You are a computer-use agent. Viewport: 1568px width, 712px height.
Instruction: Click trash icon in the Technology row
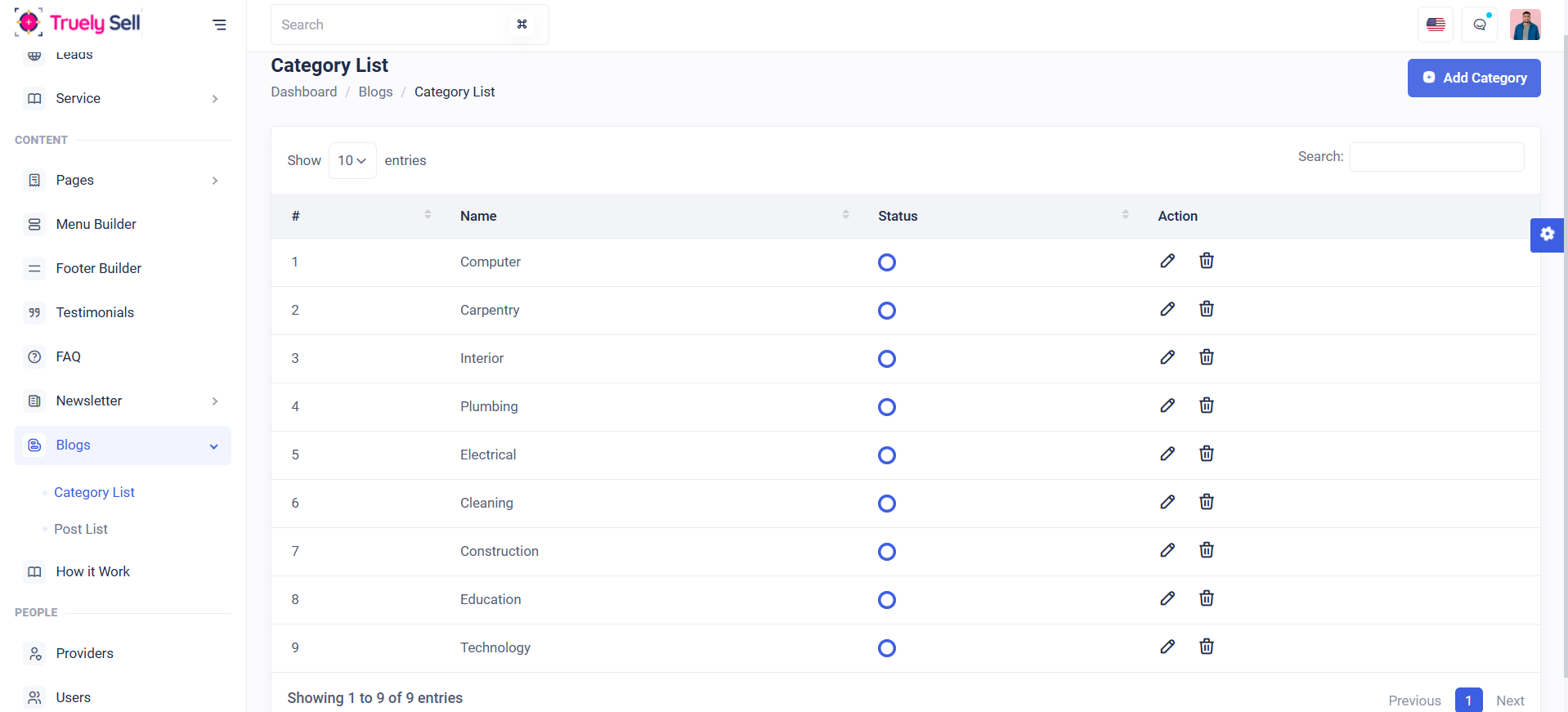tap(1206, 647)
